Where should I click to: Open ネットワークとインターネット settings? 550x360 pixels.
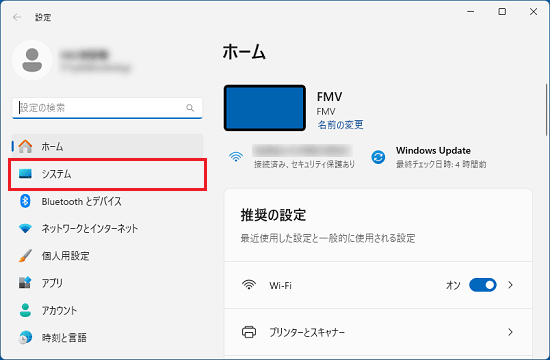coord(107,228)
